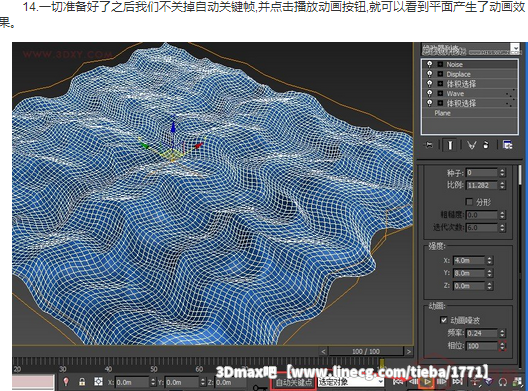528x391 pixels.
Task: Click the 种子 seed spinner arrows
Action: (x=502, y=173)
